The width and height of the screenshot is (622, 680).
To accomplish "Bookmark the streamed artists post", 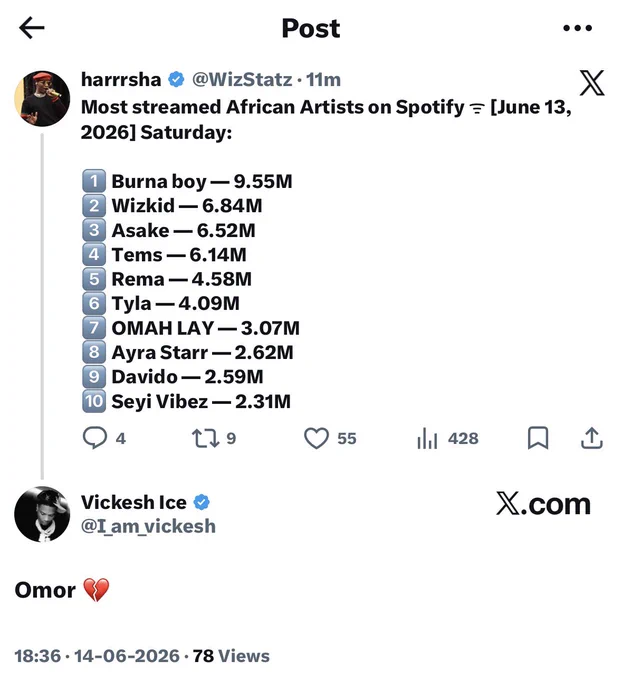I will [x=538, y=438].
